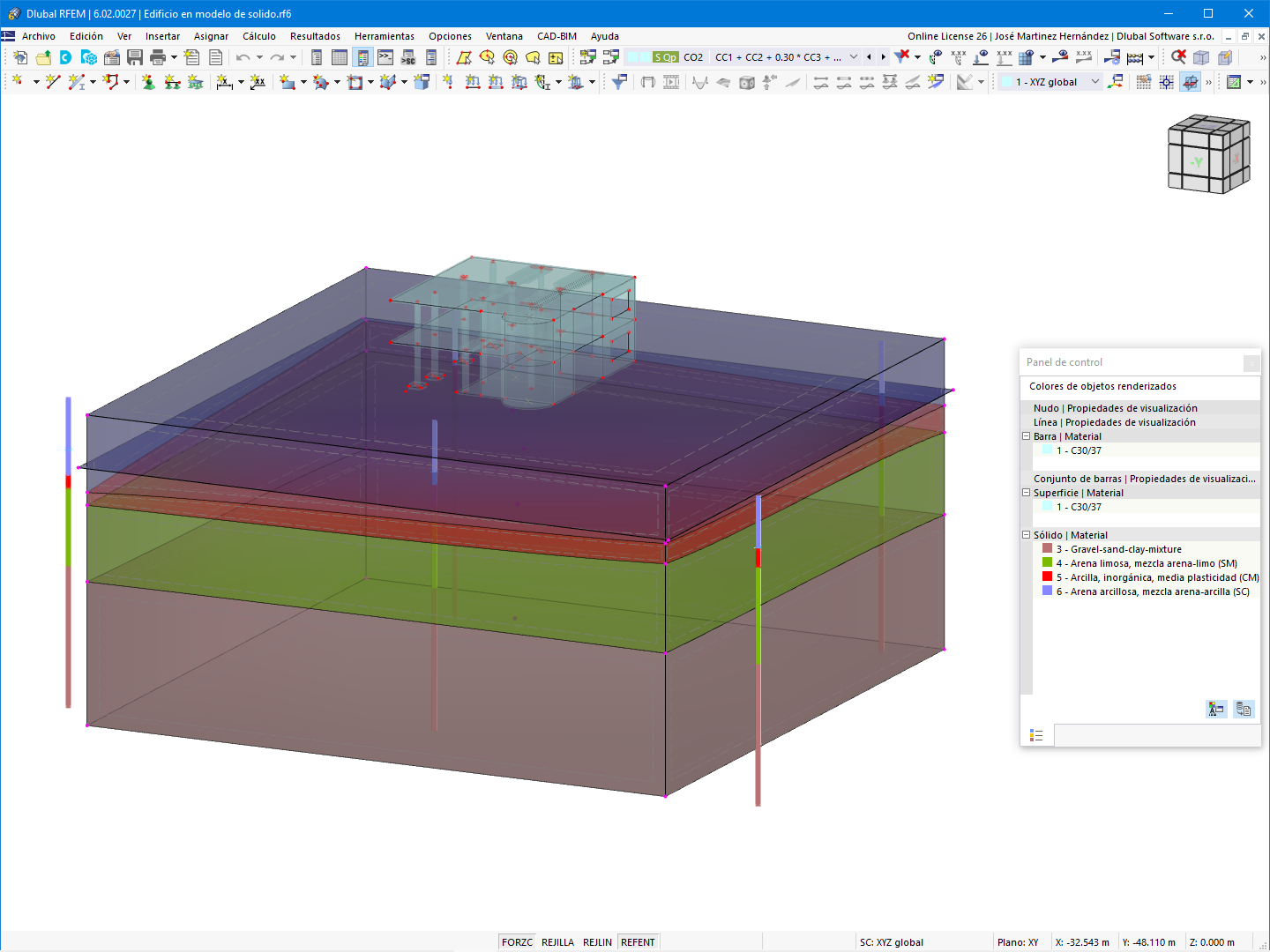Toggle the REFENT object snap
The height and width of the screenshot is (952, 1270).
(x=638, y=942)
